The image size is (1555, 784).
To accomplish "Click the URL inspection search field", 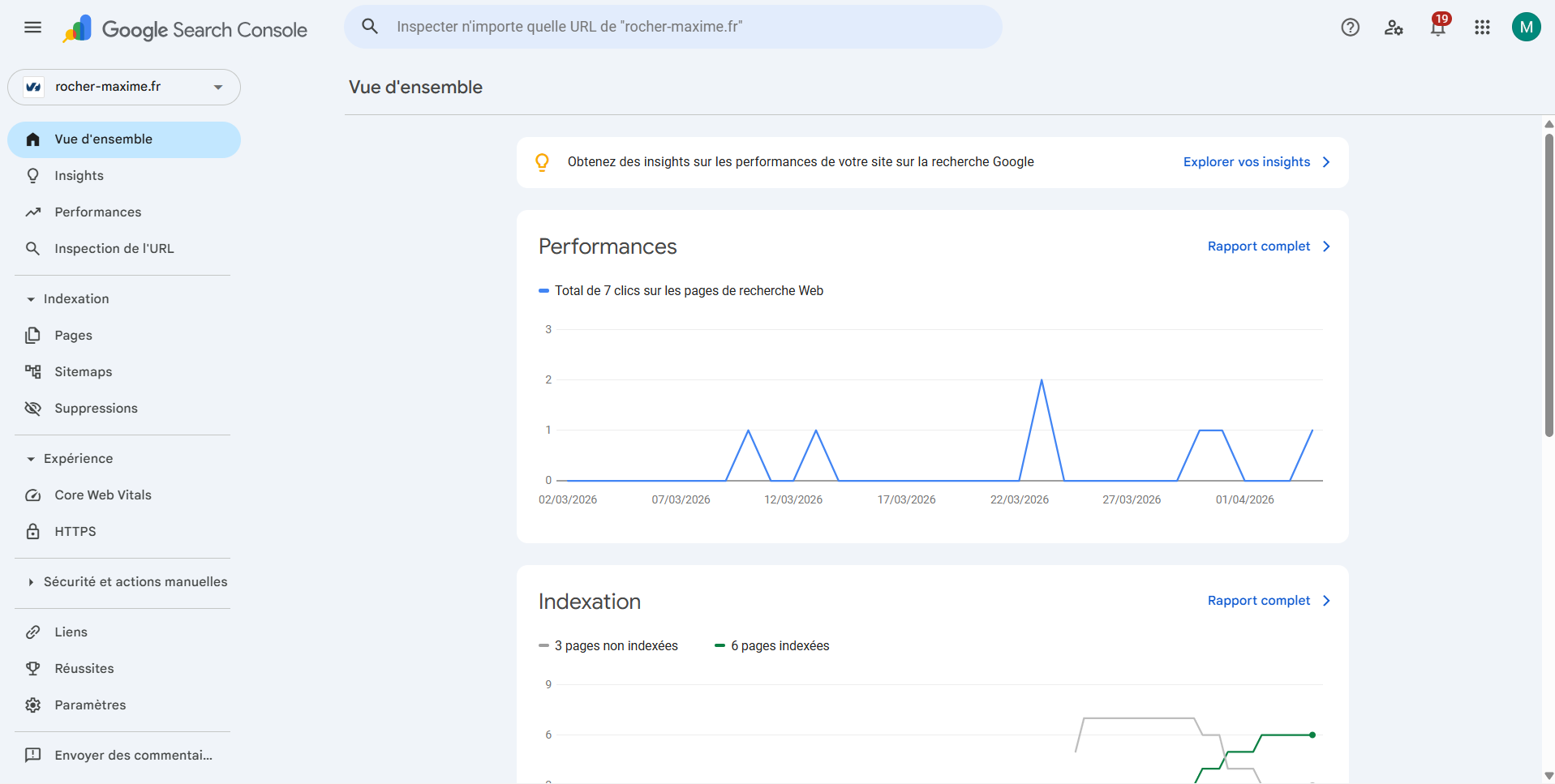I will pos(673,26).
